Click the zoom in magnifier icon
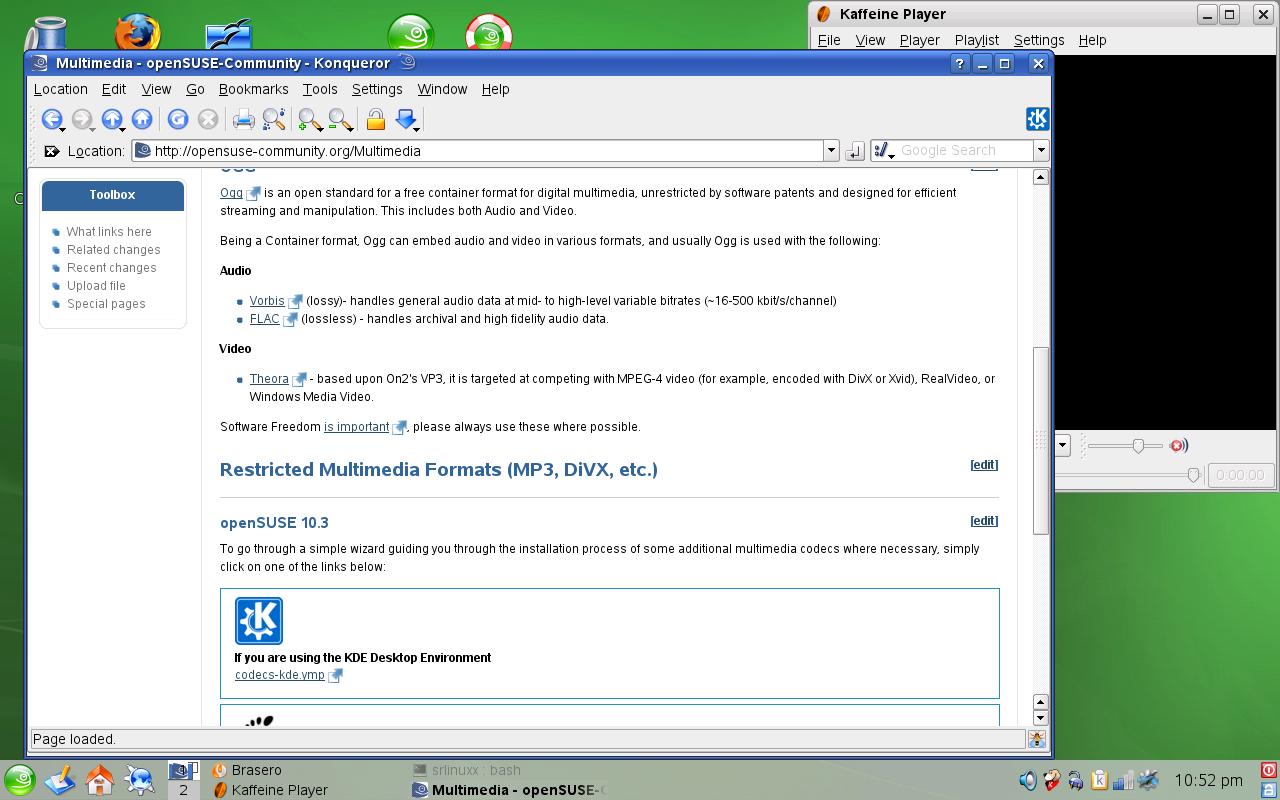 [310, 120]
